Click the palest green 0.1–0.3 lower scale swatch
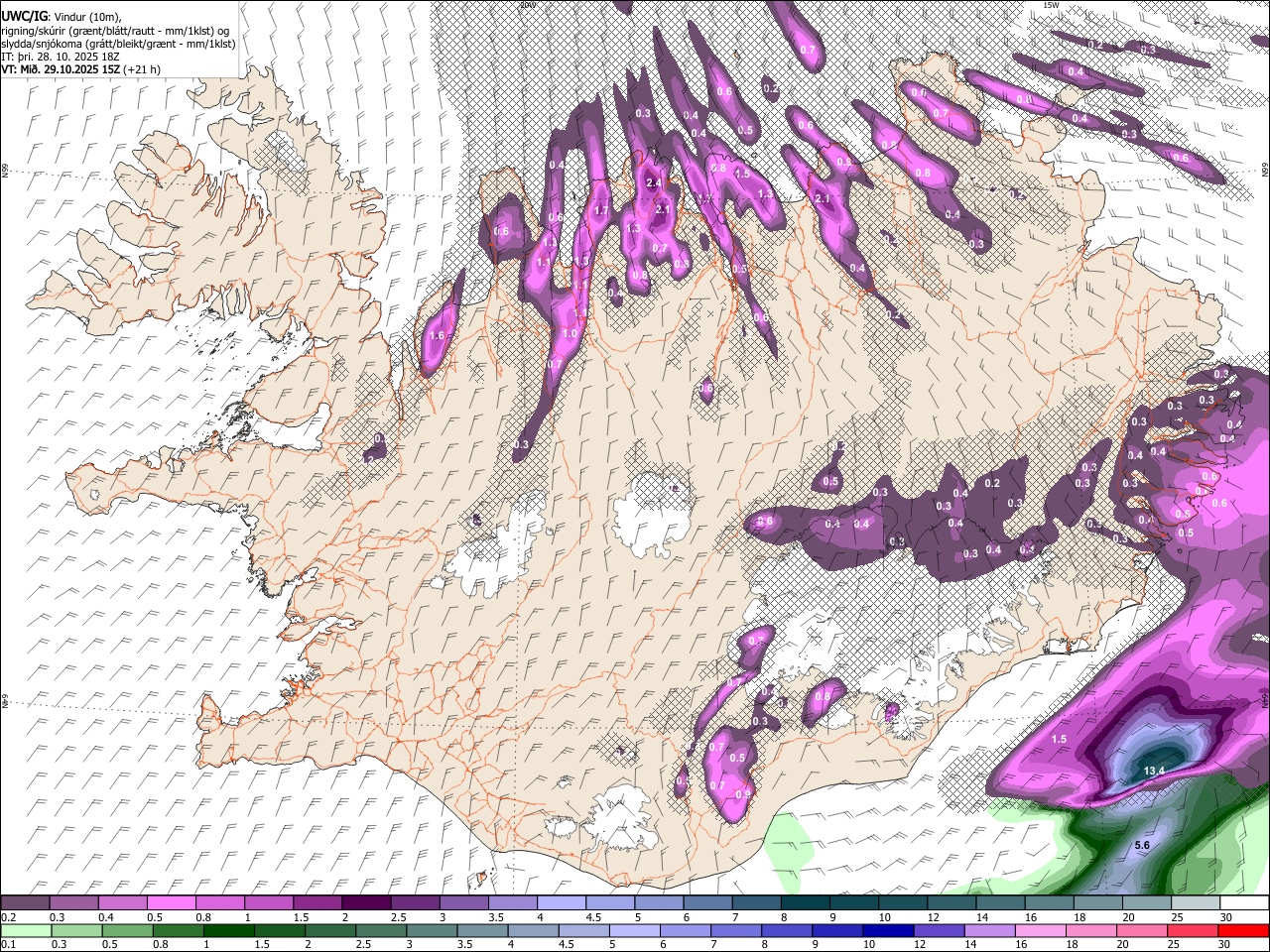The image size is (1270, 952). pos(26,930)
